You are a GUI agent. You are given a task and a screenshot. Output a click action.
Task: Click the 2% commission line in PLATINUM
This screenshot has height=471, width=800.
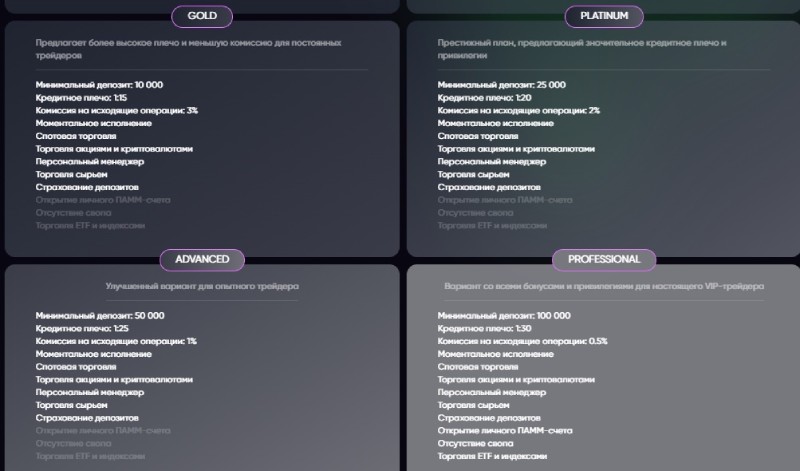pos(518,111)
